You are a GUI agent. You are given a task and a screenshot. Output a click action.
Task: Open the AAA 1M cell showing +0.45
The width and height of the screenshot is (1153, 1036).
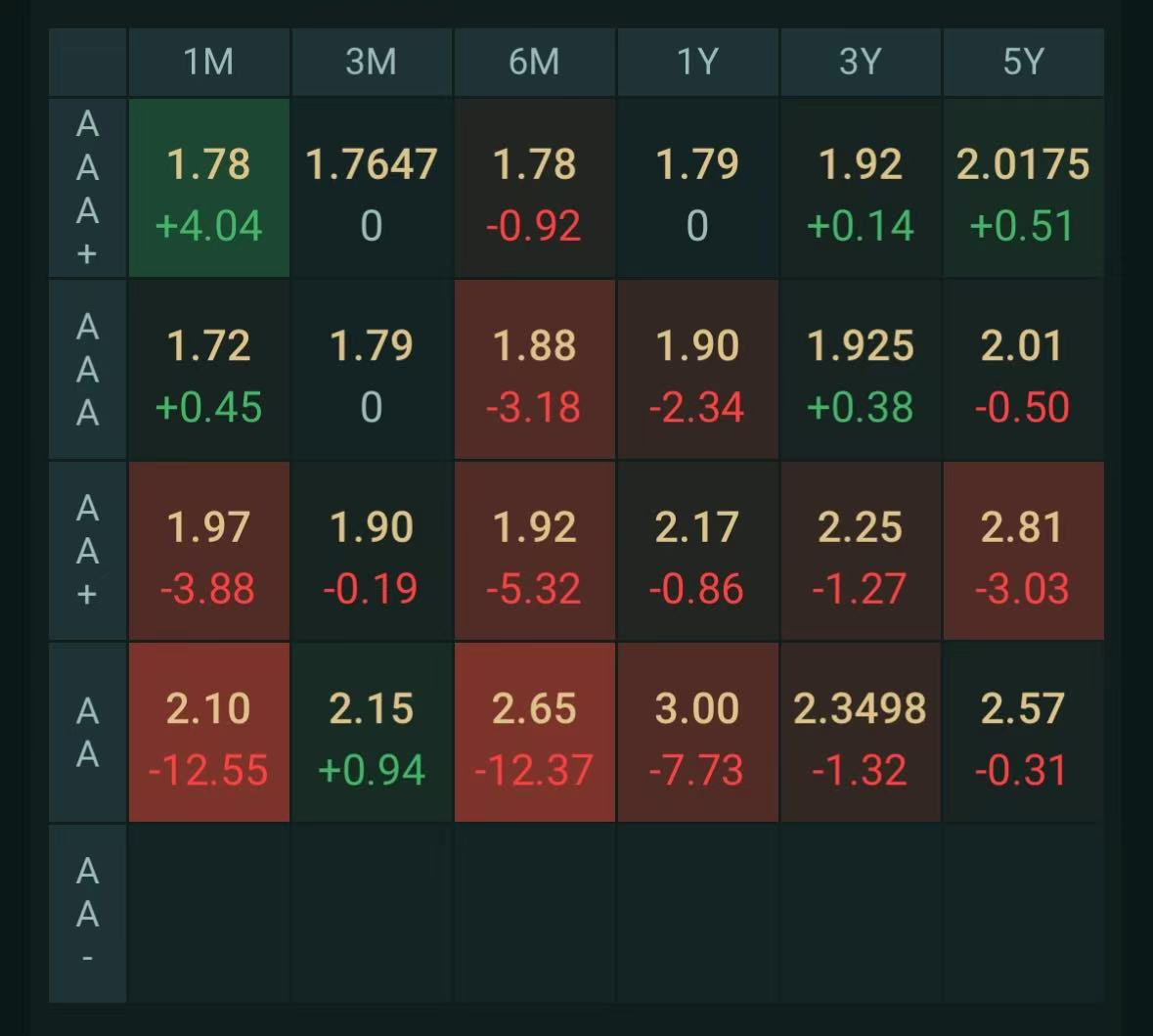click(209, 370)
